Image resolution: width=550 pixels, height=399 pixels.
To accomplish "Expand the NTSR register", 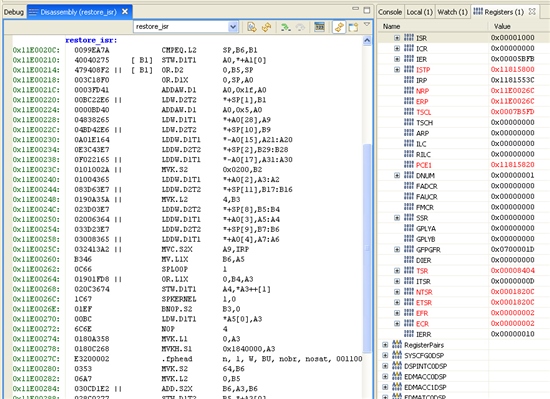I will pyautogui.click(x=397, y=292).
